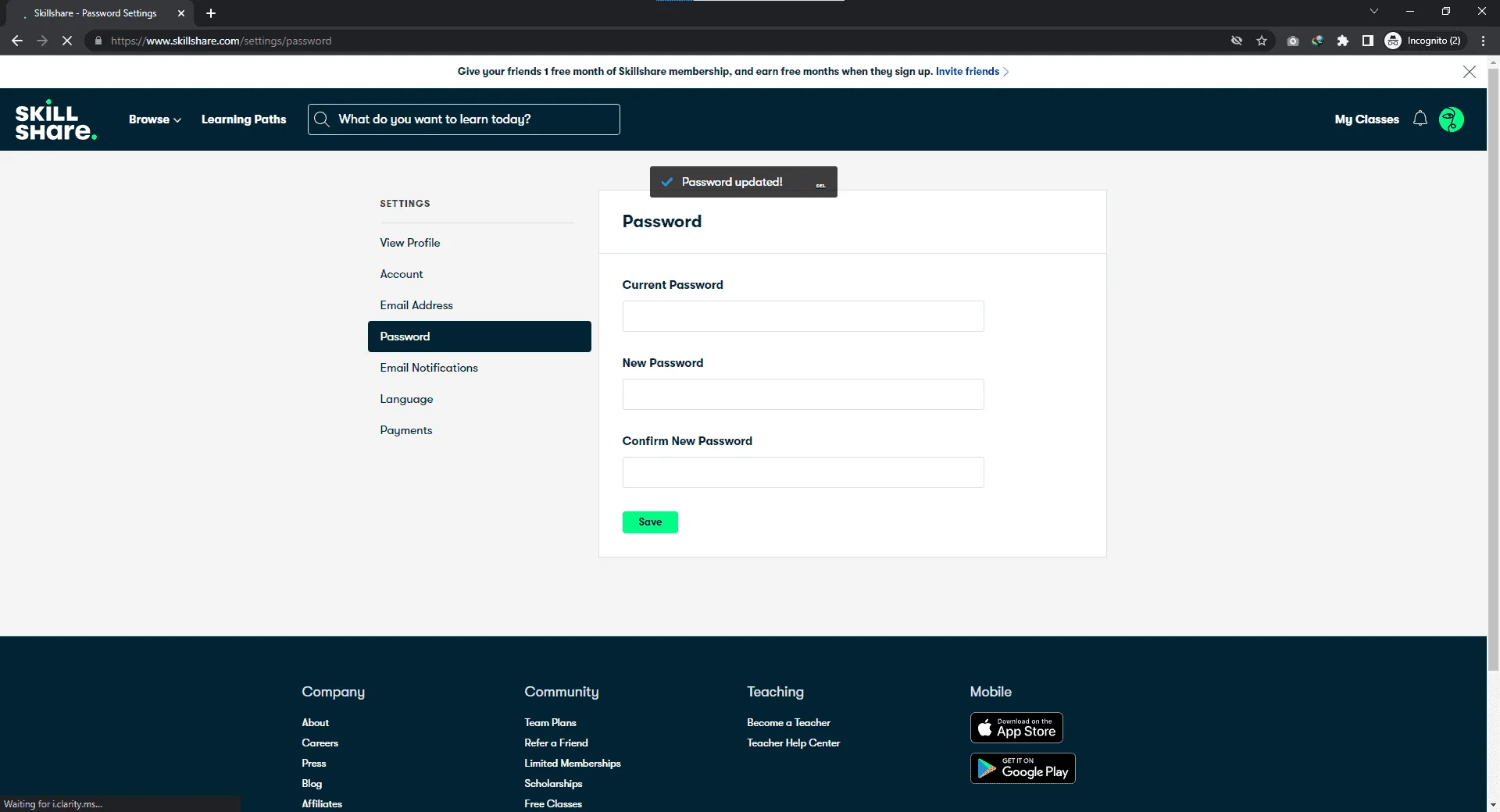The height and width of the screenshot is (812, 1500).
Task: Click the Incognito profile indicator
Action: tap(1423, 41)
